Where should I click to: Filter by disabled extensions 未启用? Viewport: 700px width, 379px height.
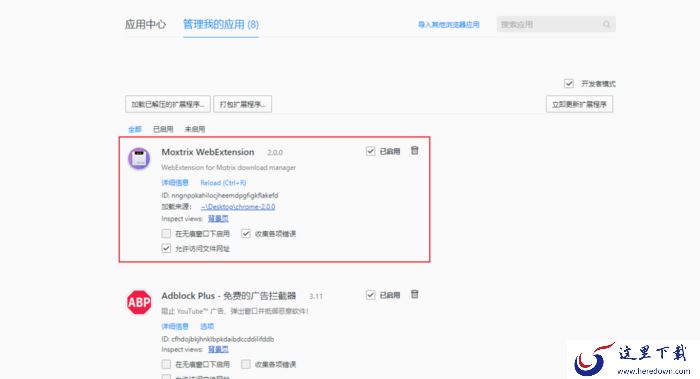coord(195,129)
